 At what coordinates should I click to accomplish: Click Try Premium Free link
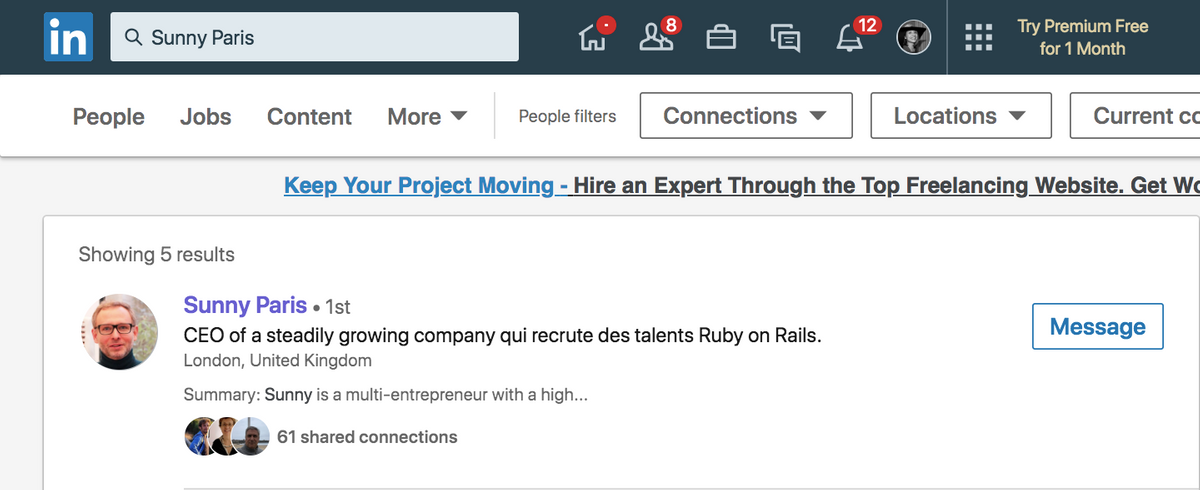1082,37
